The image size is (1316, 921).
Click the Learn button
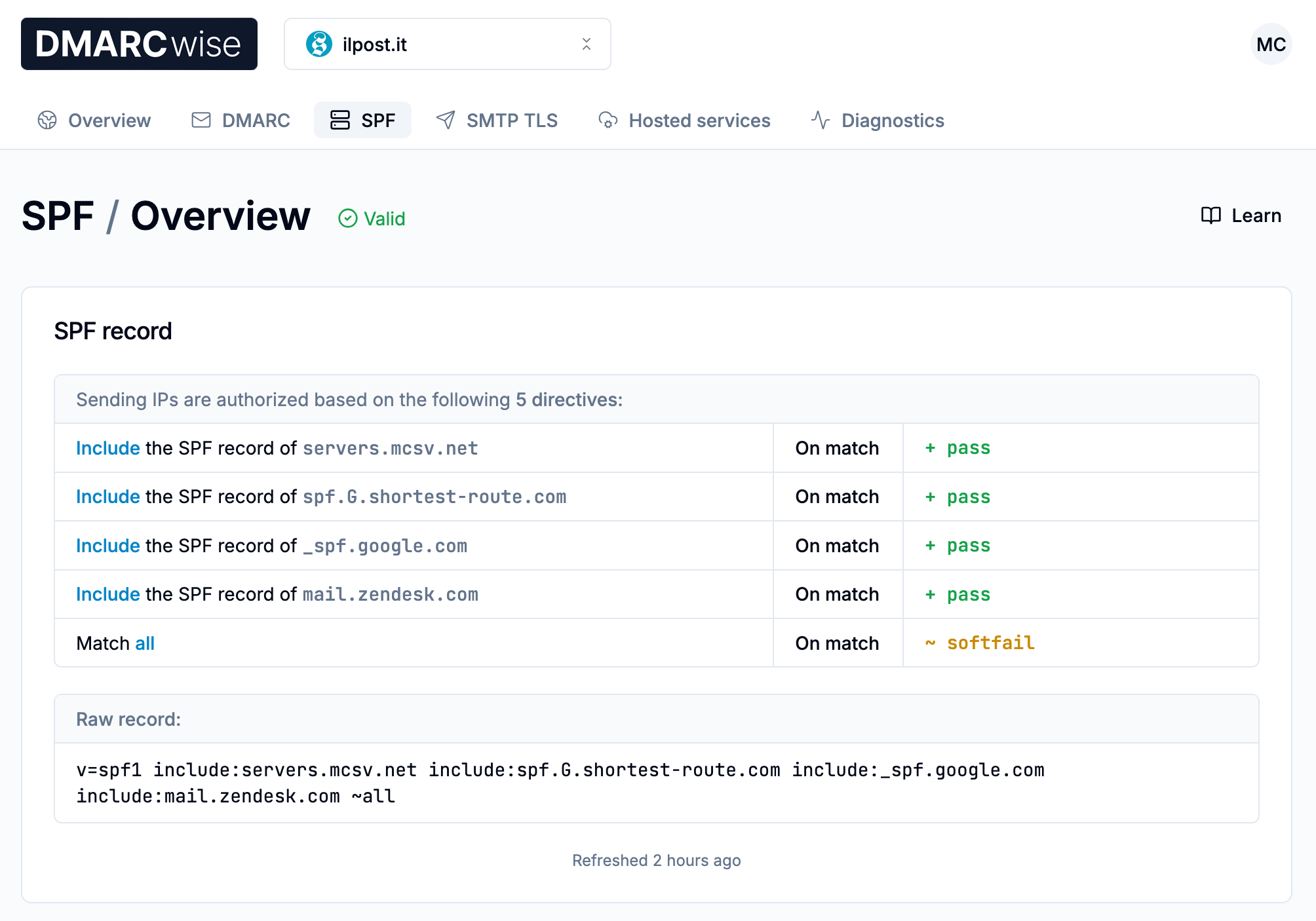(1240, 216)
